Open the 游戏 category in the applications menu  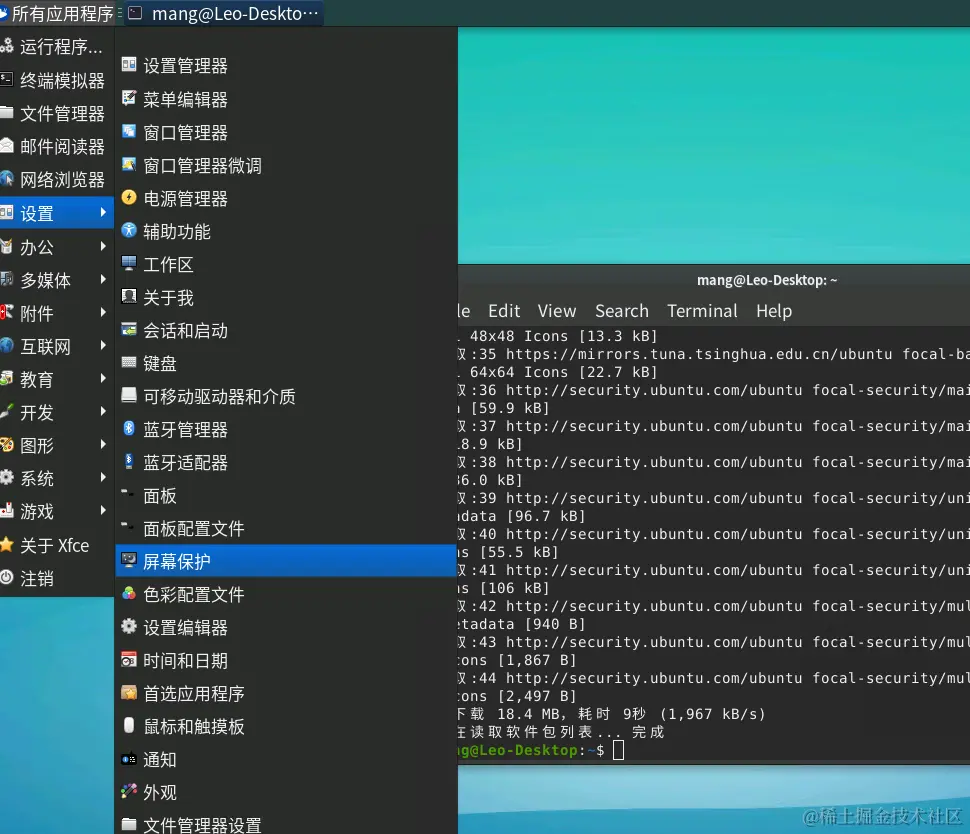[57, 511]
